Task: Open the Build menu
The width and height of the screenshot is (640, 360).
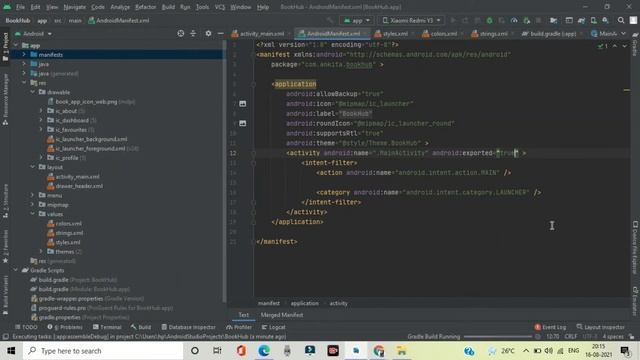Action: [168, 7]
